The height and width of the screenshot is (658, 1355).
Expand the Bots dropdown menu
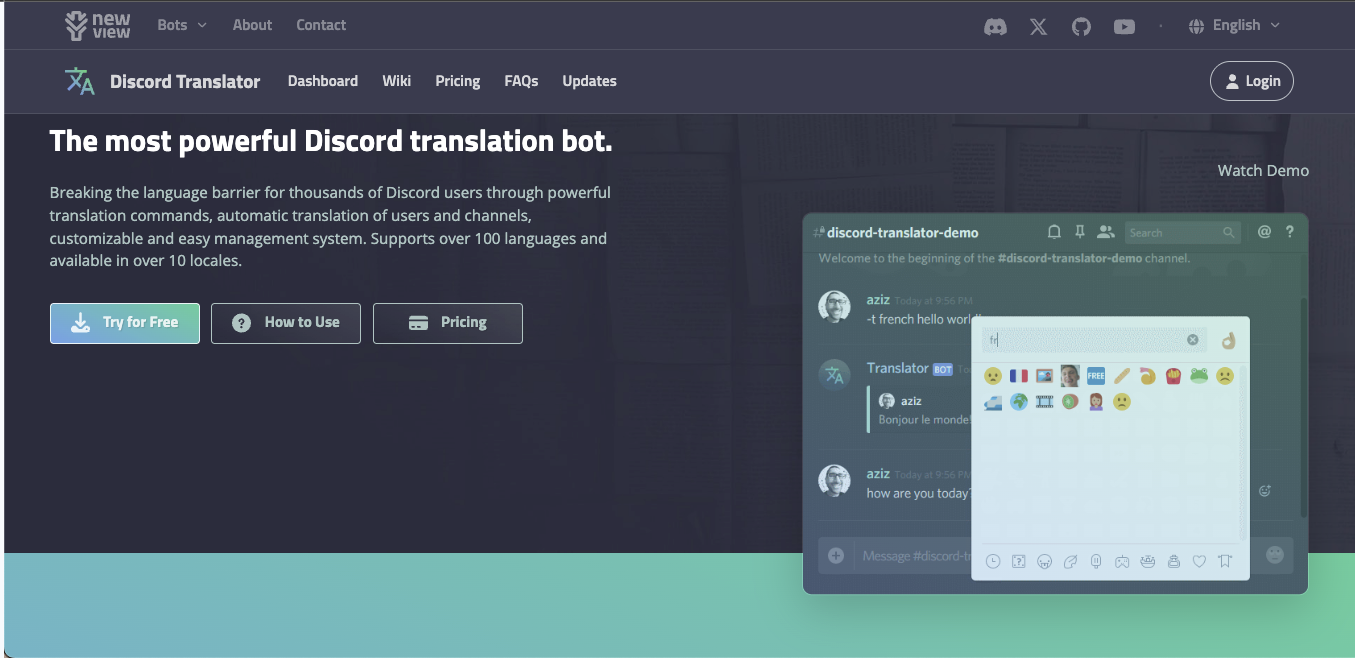point(182,25)
